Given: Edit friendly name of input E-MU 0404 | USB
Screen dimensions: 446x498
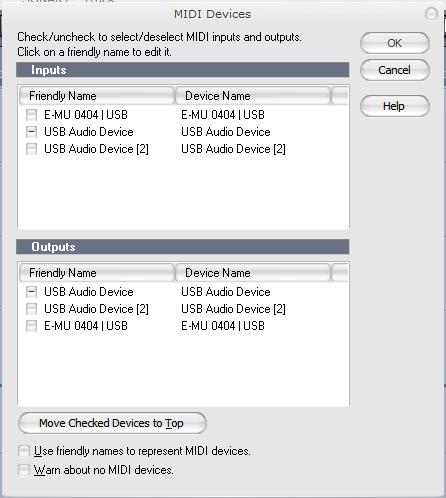Looking at the screenshot, I should point(86,115).
